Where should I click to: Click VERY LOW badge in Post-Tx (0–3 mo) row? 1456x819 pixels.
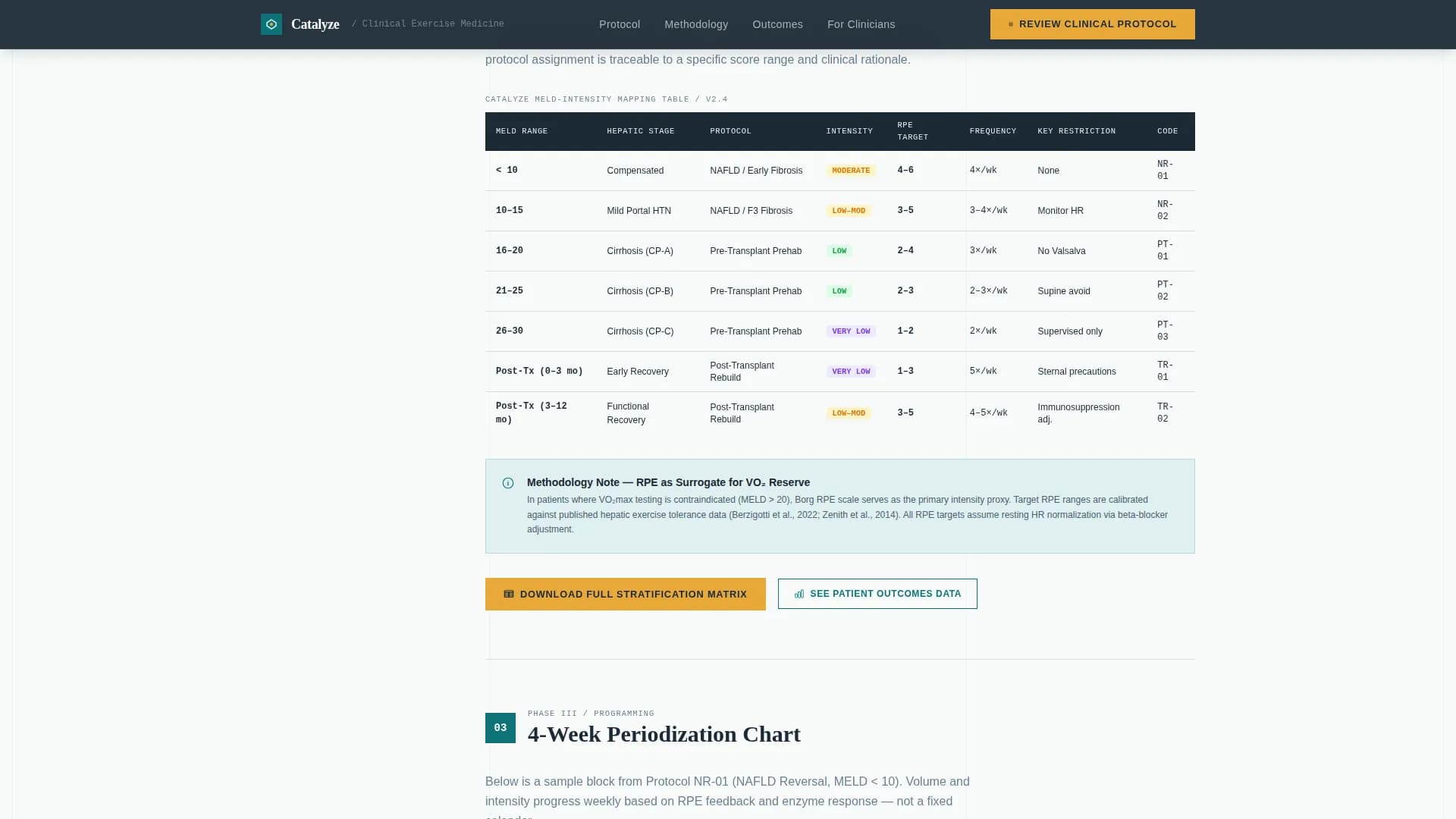[851, 372]
